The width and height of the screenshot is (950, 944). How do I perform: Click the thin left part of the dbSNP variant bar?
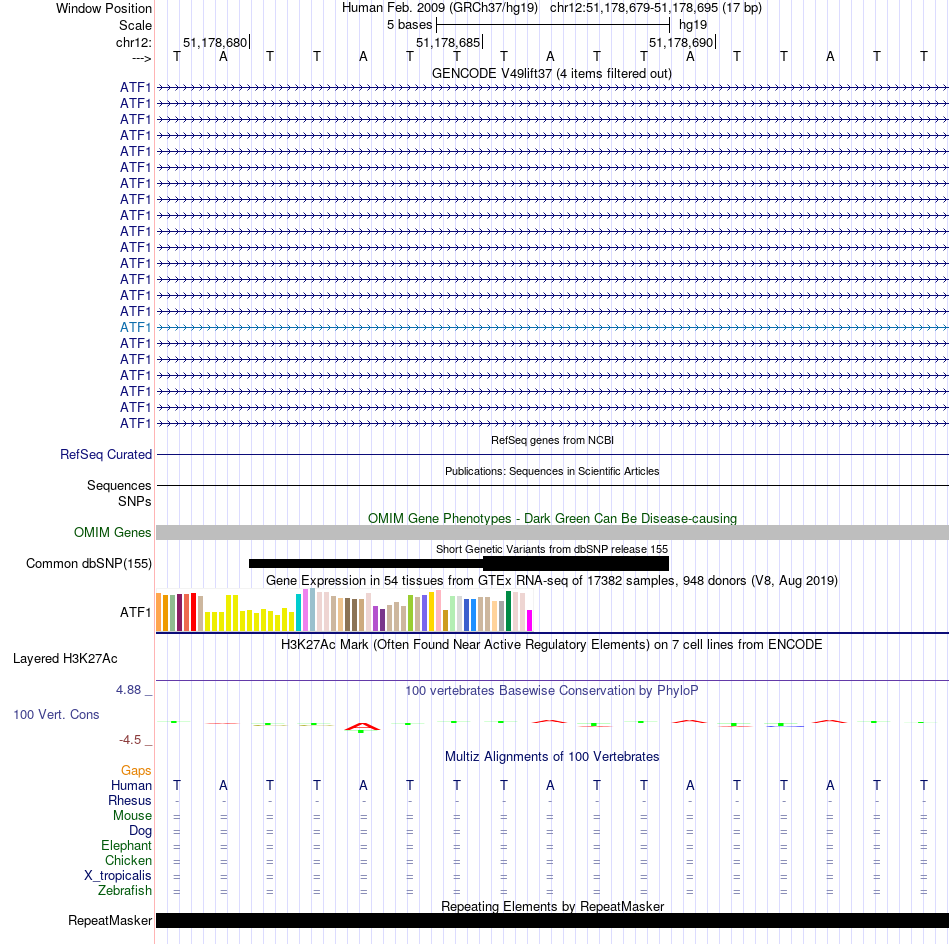[x=365, y=563]
